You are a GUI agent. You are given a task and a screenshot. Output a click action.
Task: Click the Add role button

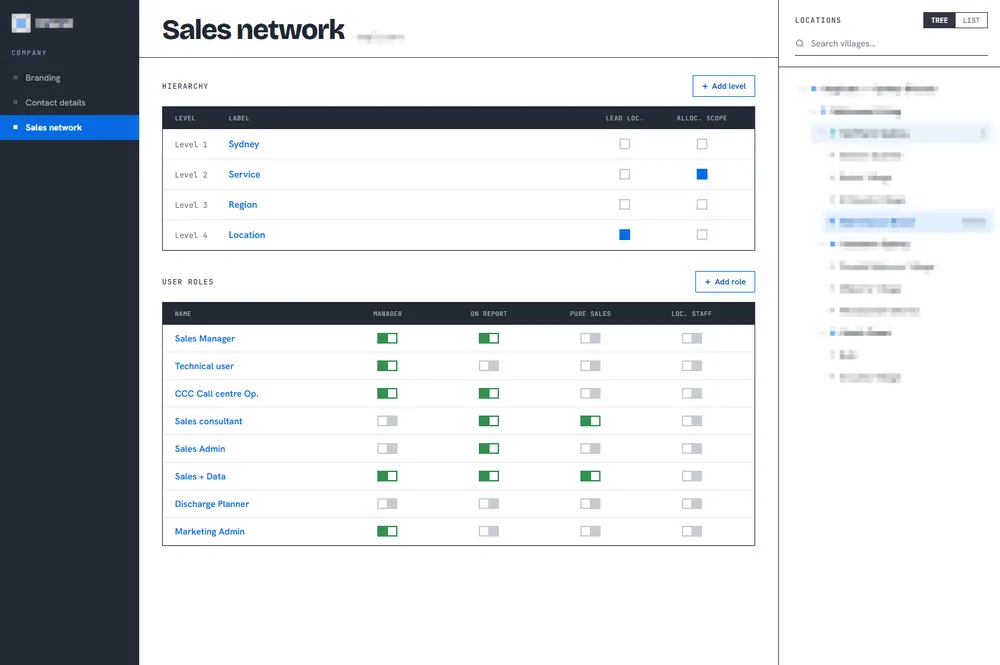click(725, 282)
